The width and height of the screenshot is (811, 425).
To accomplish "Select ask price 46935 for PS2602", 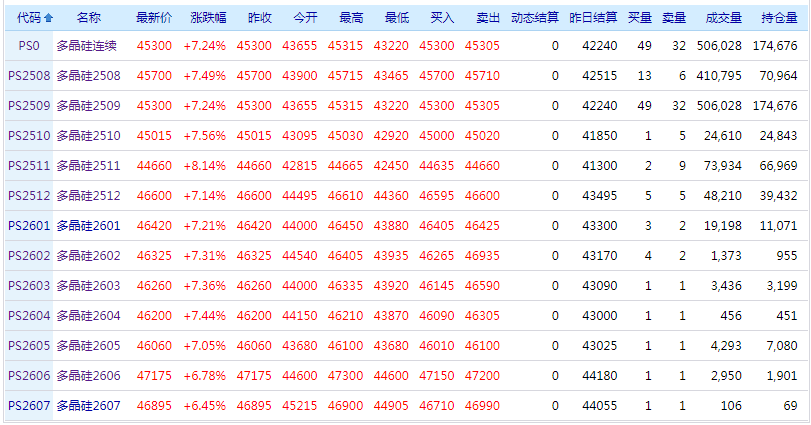I will 482,255.
